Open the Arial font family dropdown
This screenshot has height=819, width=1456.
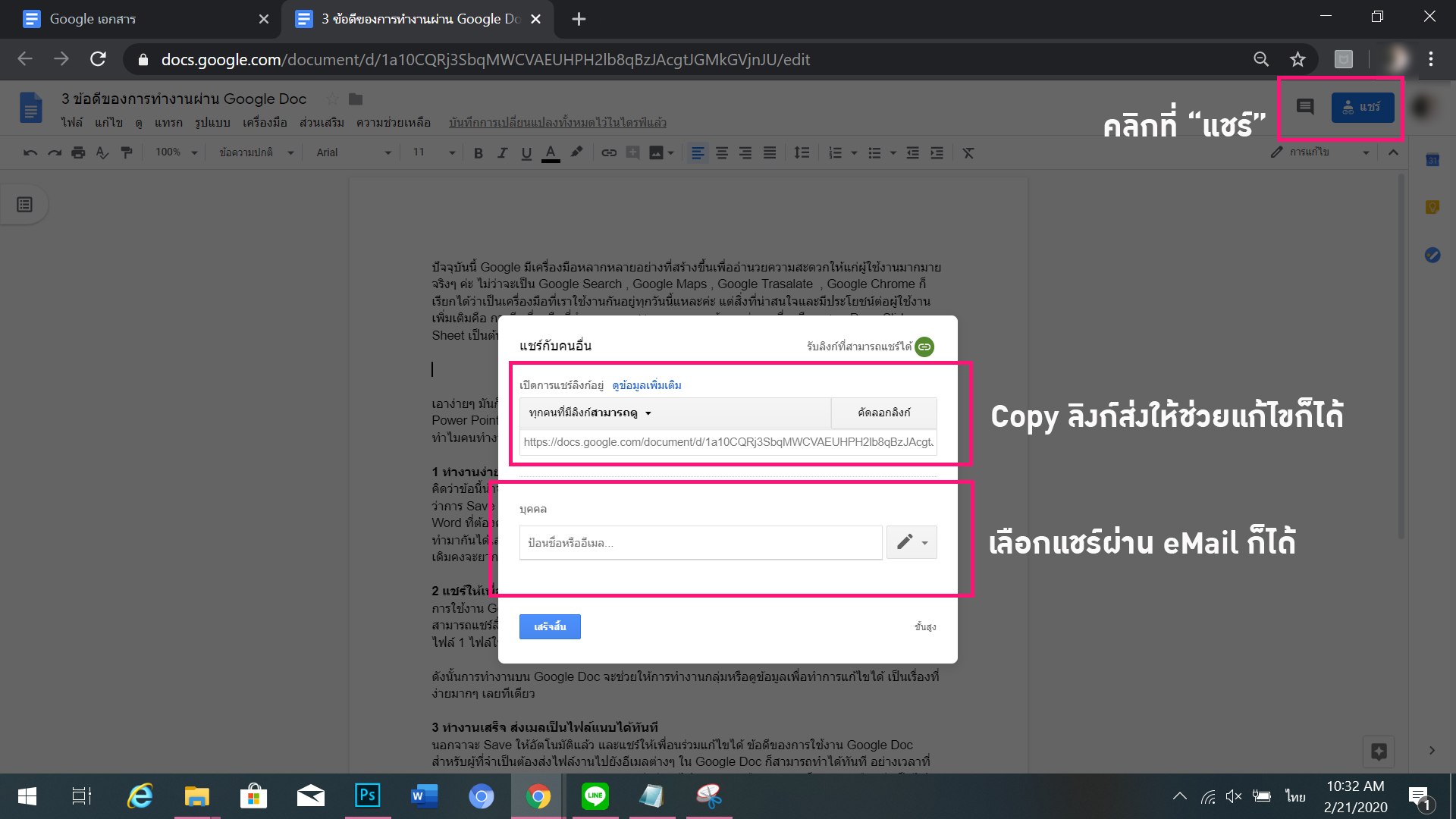[353, 152]
